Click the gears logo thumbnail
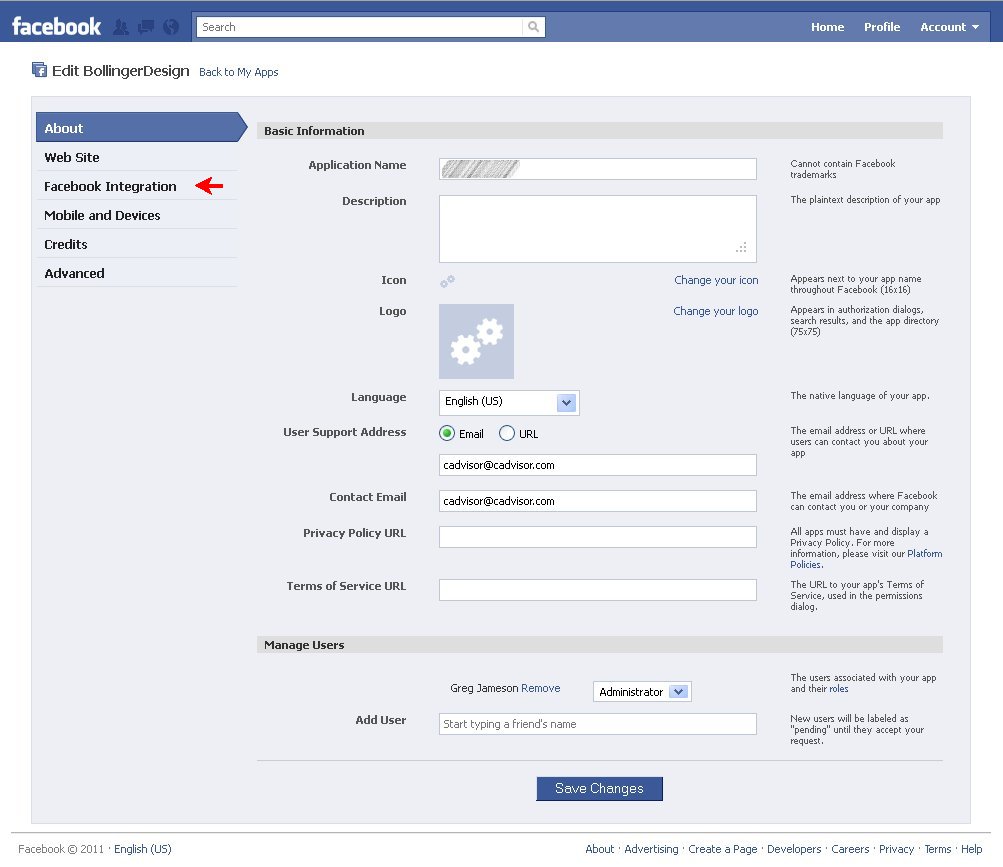 (x=476, y=341)
